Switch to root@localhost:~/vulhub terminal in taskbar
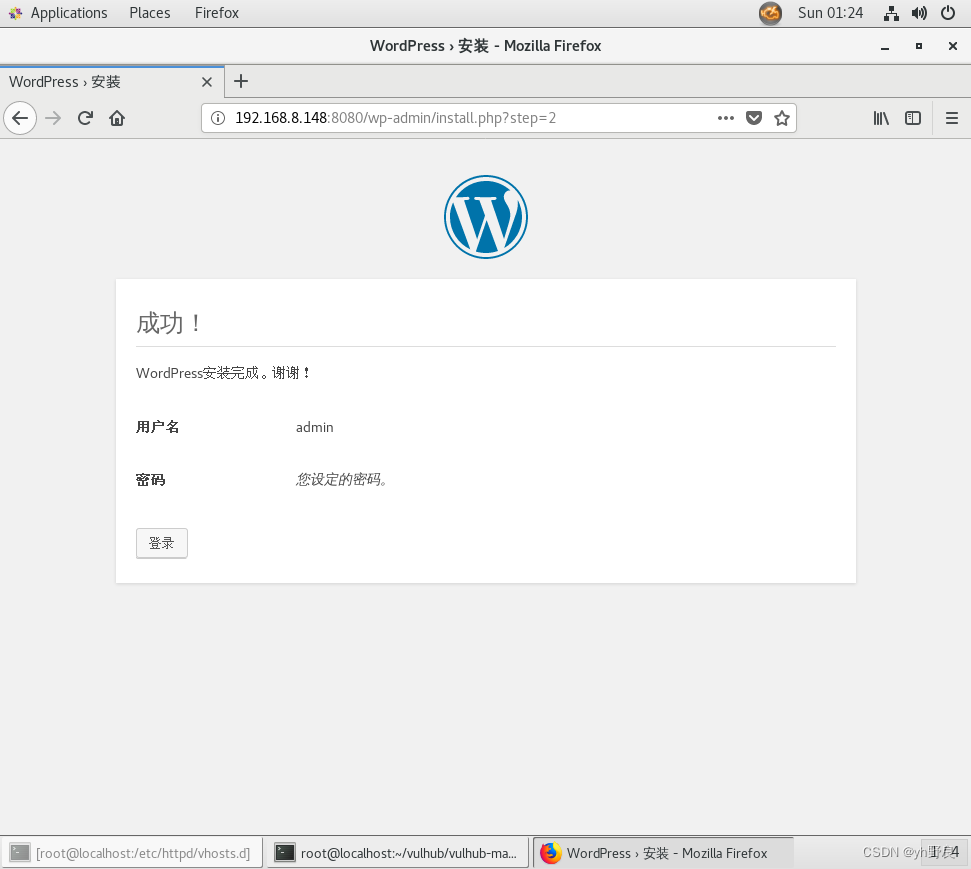The width and height of the screenshot is (971, 869). tap(398, 853)
